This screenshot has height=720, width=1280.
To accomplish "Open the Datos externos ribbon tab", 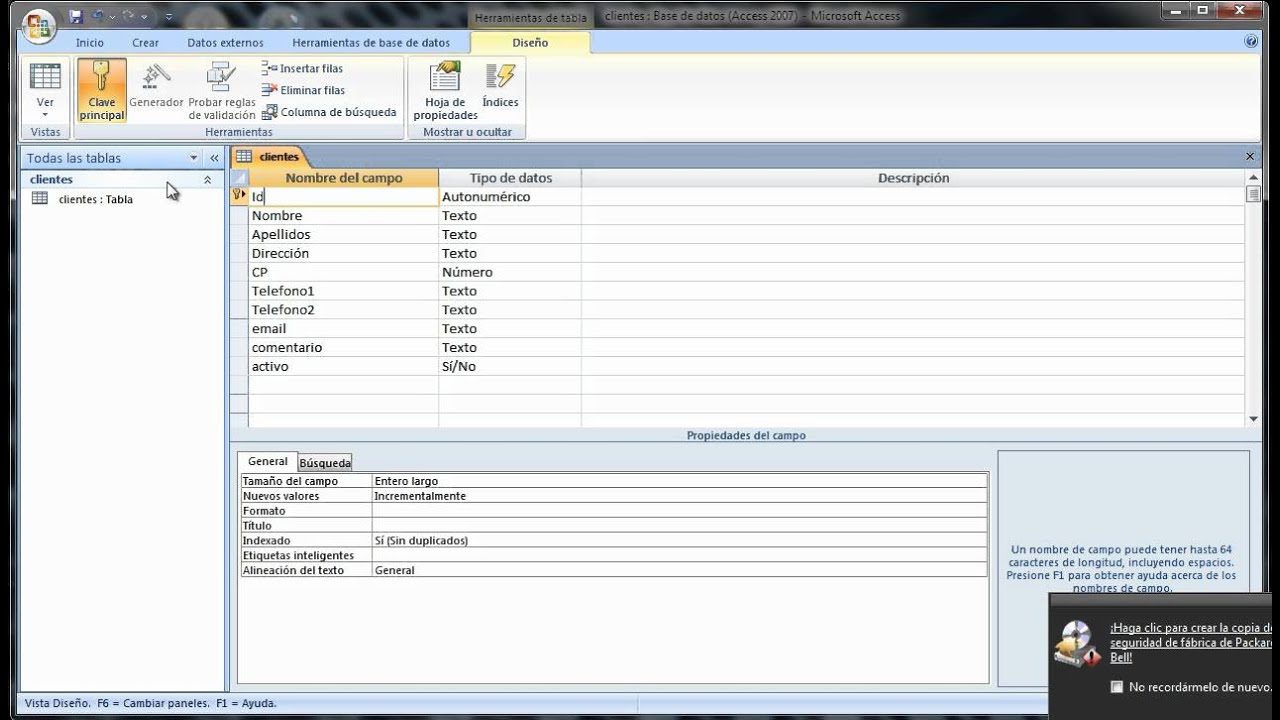I will [226, 43].
